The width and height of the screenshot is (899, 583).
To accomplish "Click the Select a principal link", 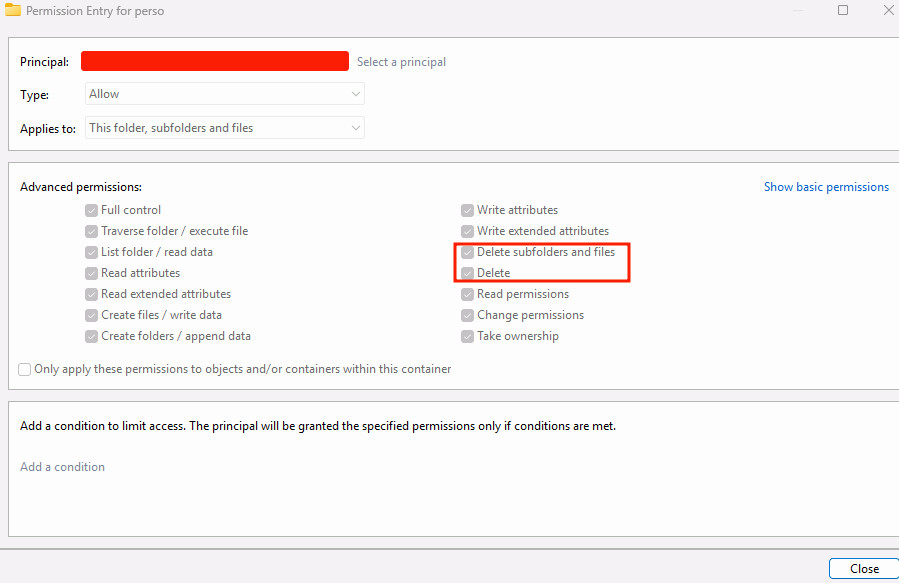I will coord(401,62).
